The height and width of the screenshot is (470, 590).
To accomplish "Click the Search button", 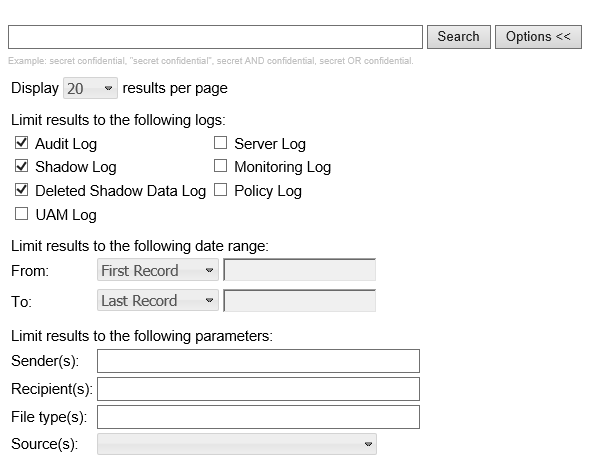I will pos(459,37).
